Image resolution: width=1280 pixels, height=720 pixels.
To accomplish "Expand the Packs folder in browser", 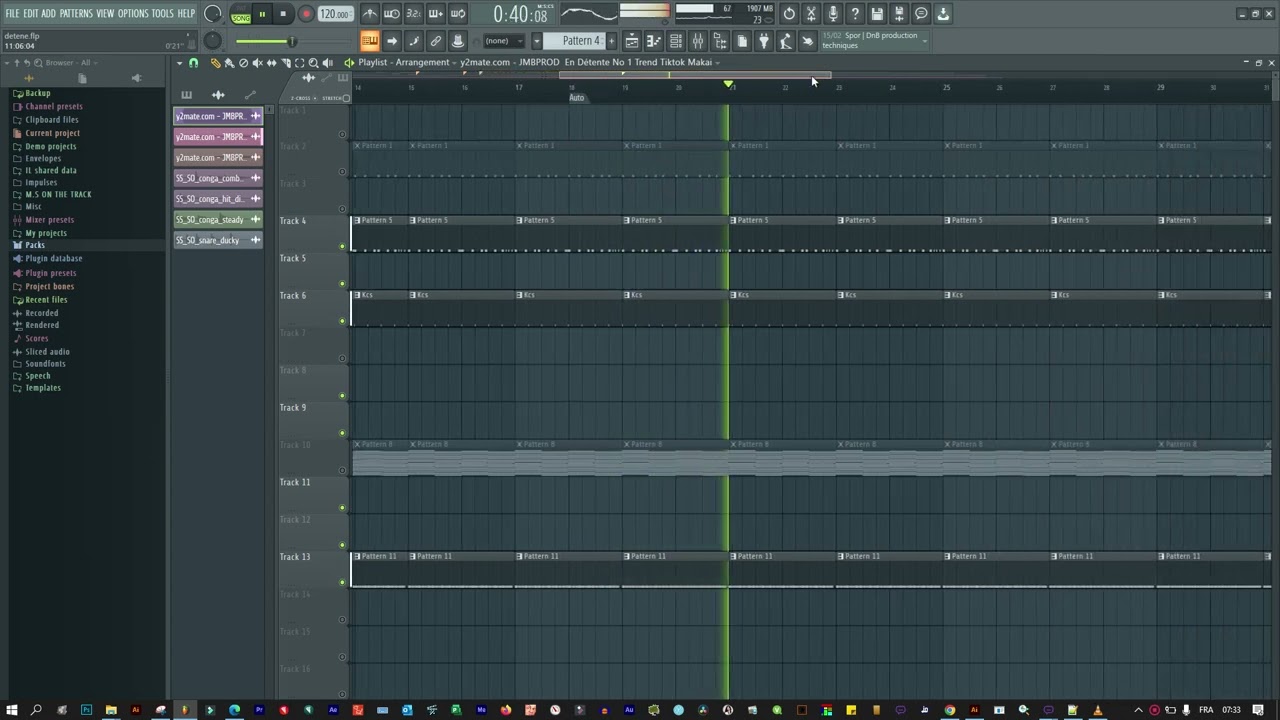I will click(x=35, y=245).
